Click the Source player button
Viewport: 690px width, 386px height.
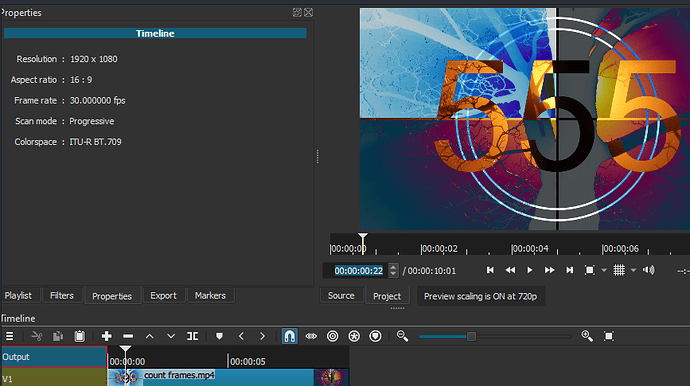click(x=341, y=296)
